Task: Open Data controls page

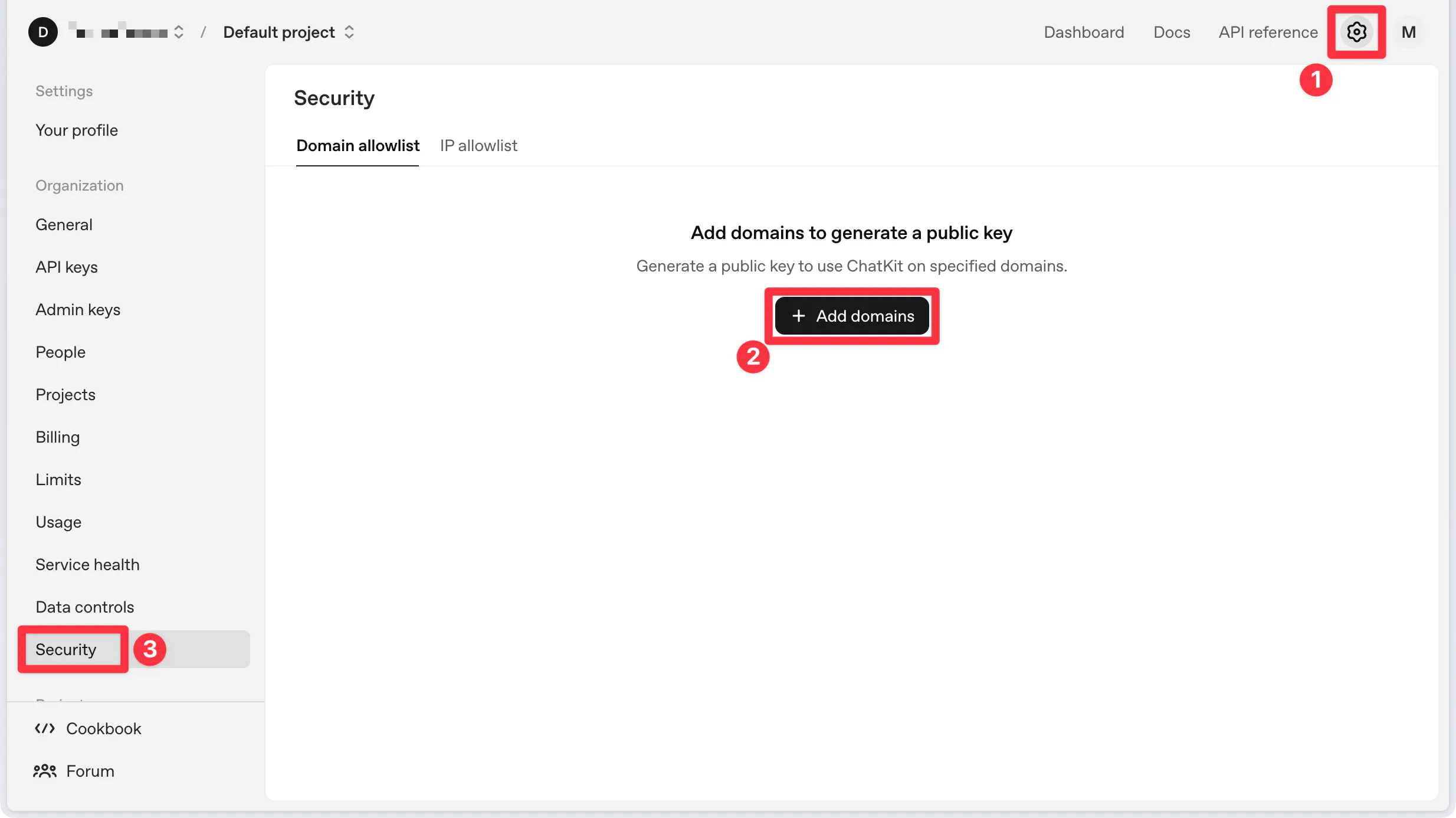Action: pyautogui.click(x=85, y=607)
